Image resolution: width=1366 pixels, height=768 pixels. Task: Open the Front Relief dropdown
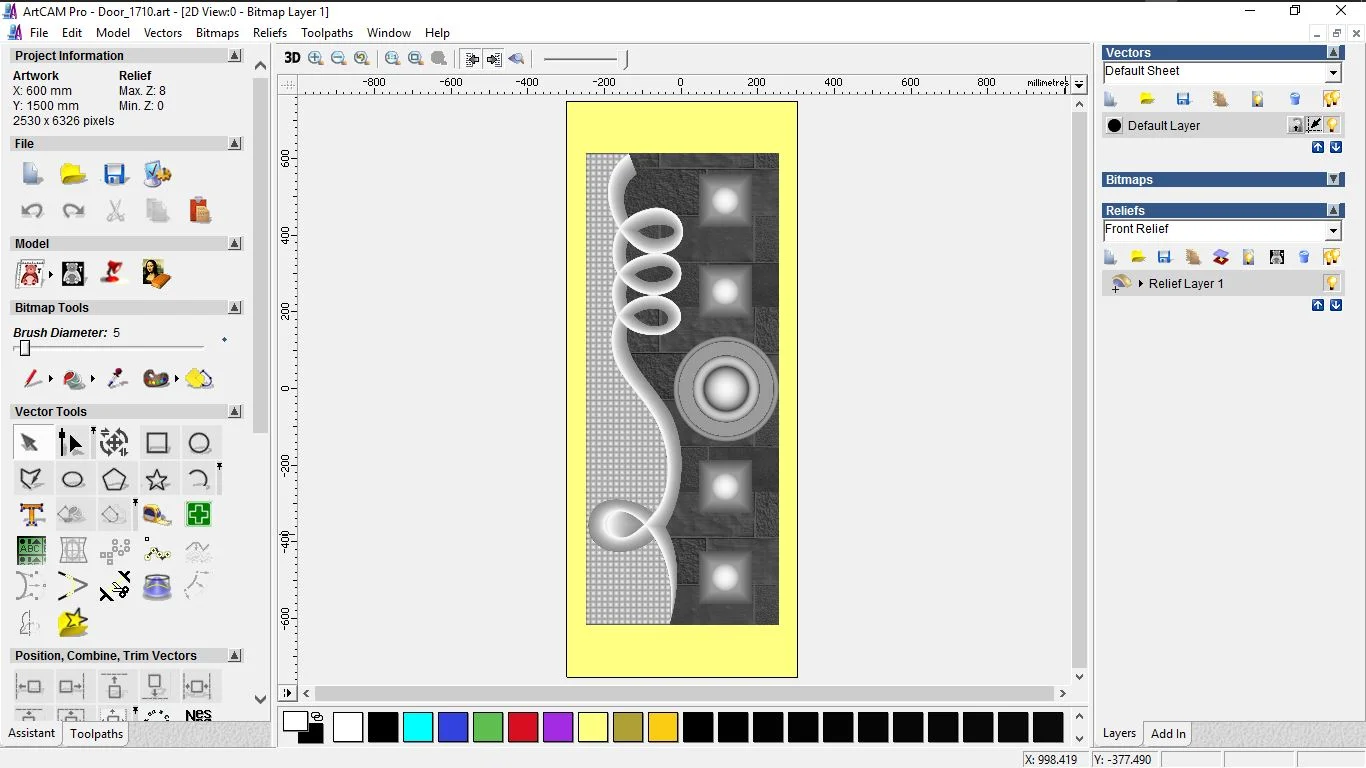click(1333, 231)
